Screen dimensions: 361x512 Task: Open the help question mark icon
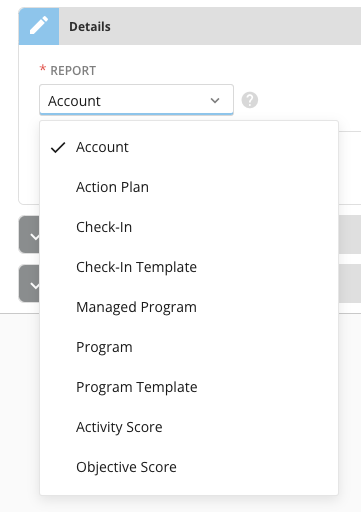click(250, 100)
